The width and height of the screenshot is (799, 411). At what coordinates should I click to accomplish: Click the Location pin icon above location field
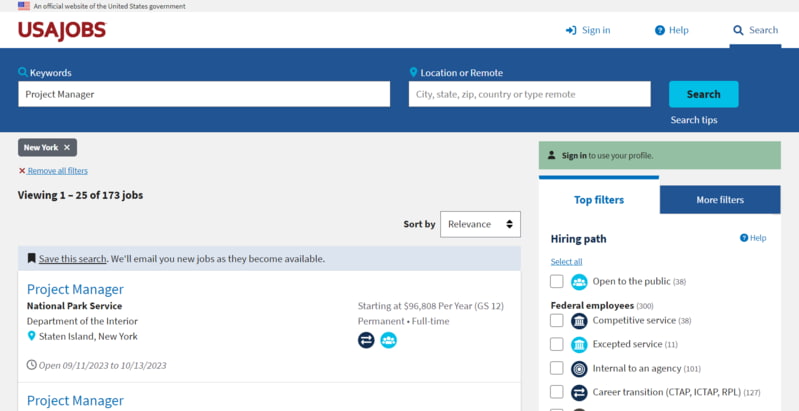[x=413, y=72]
